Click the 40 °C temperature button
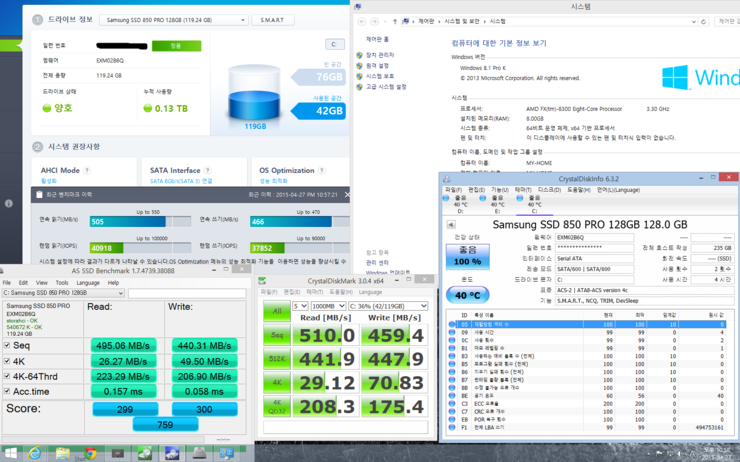This screenshot has width=740, height=462. pyautogui.click(x=468, y=295)
